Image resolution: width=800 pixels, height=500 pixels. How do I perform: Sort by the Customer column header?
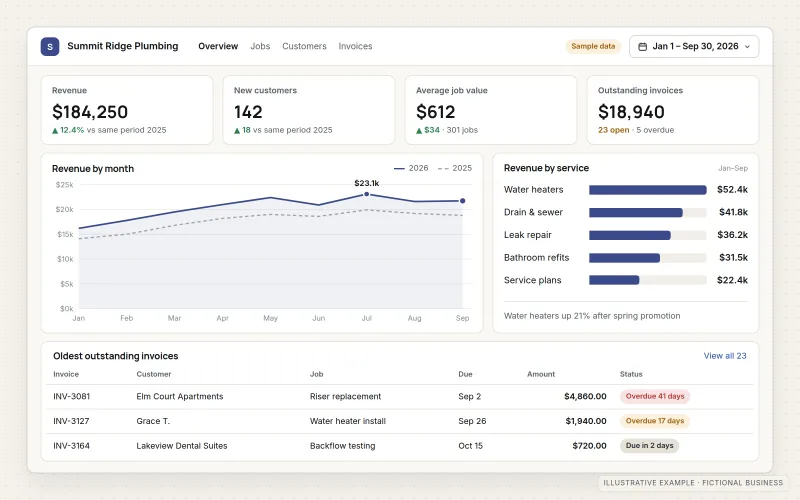(x=154, y=374)
